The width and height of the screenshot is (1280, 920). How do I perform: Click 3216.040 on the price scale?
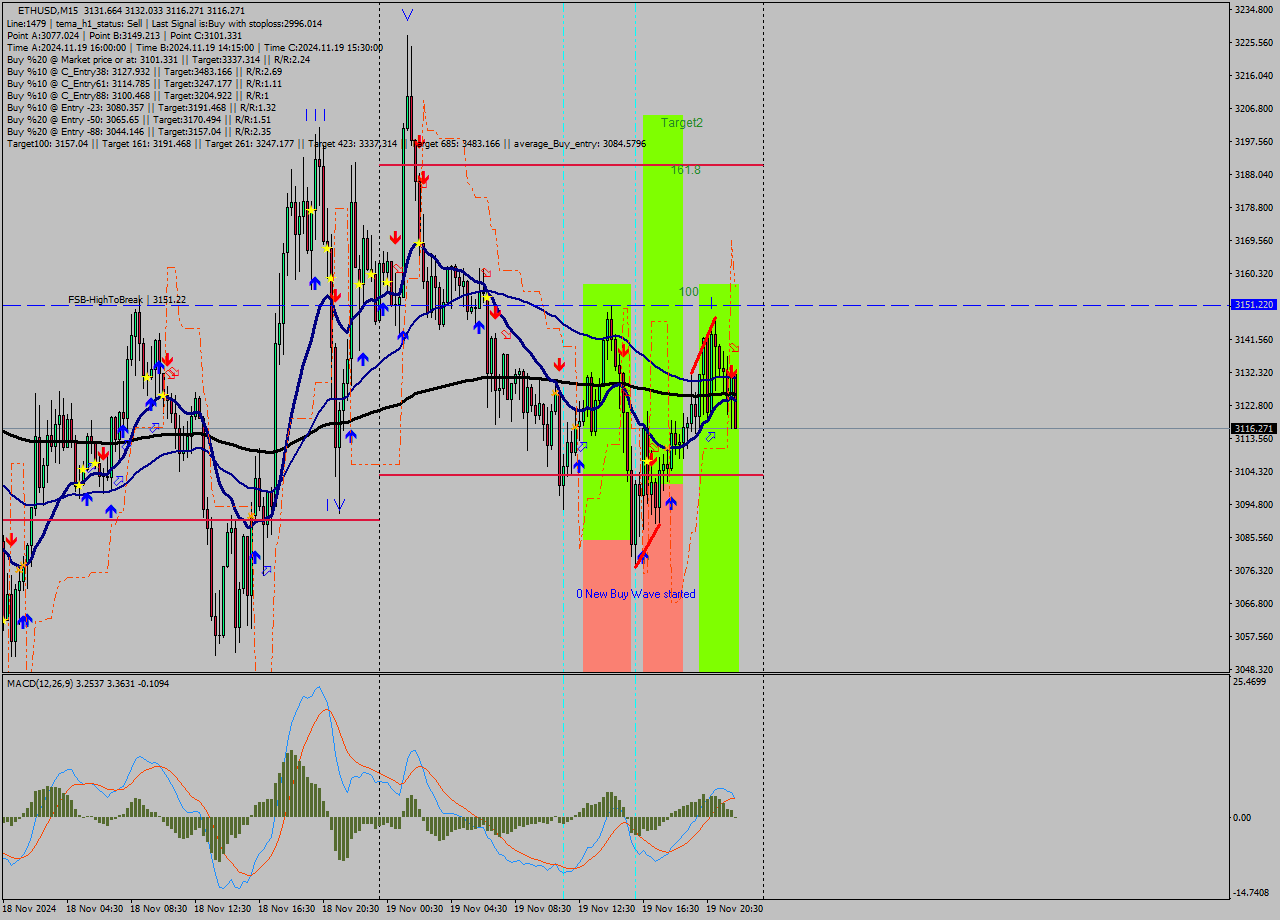1254,75
